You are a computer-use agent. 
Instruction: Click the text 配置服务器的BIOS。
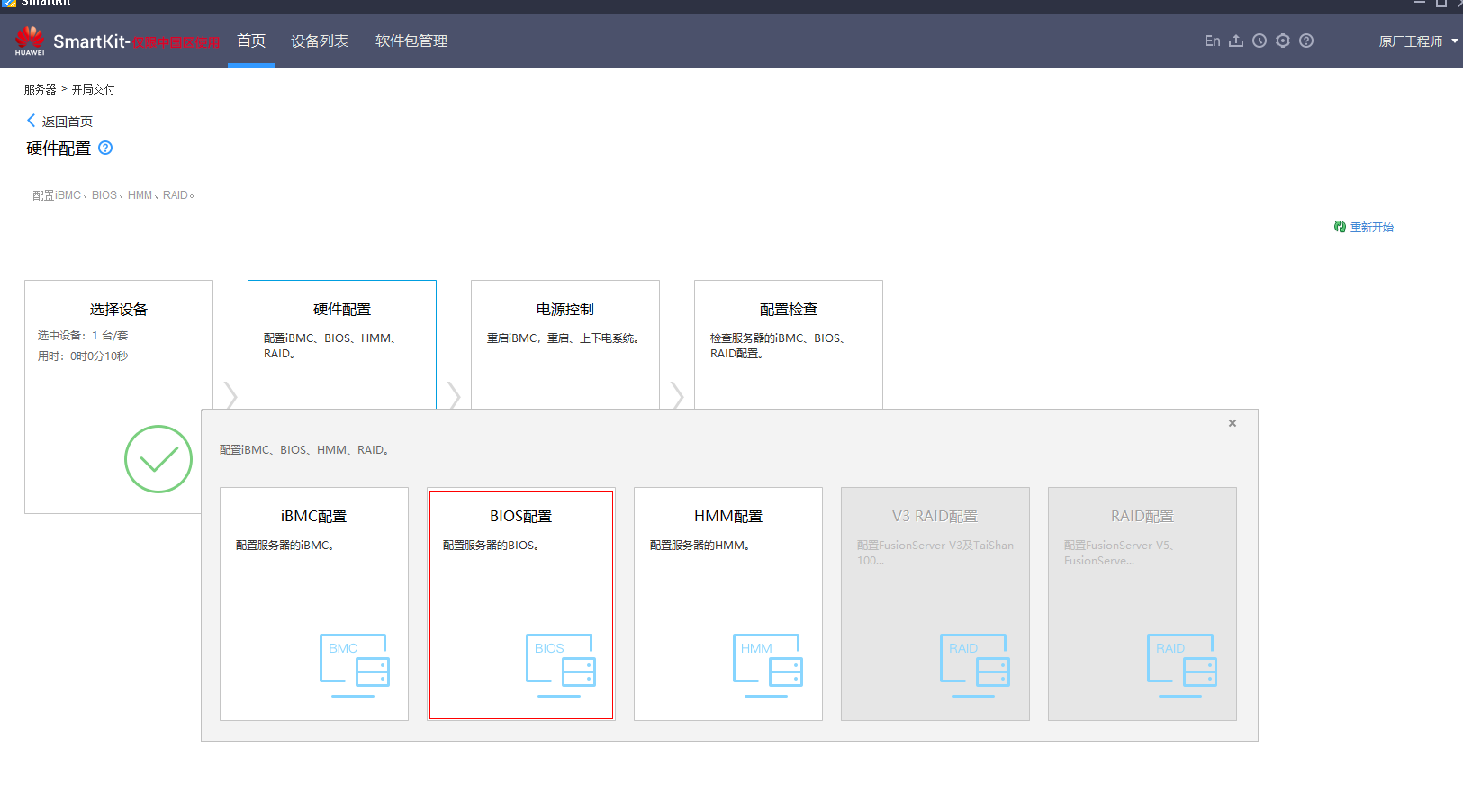491,546
